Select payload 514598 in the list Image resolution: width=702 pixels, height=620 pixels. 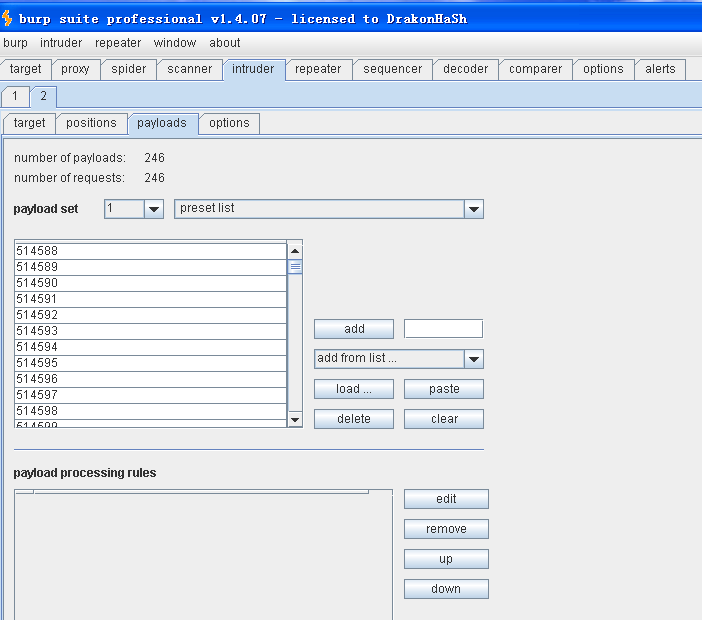(150, 411)
